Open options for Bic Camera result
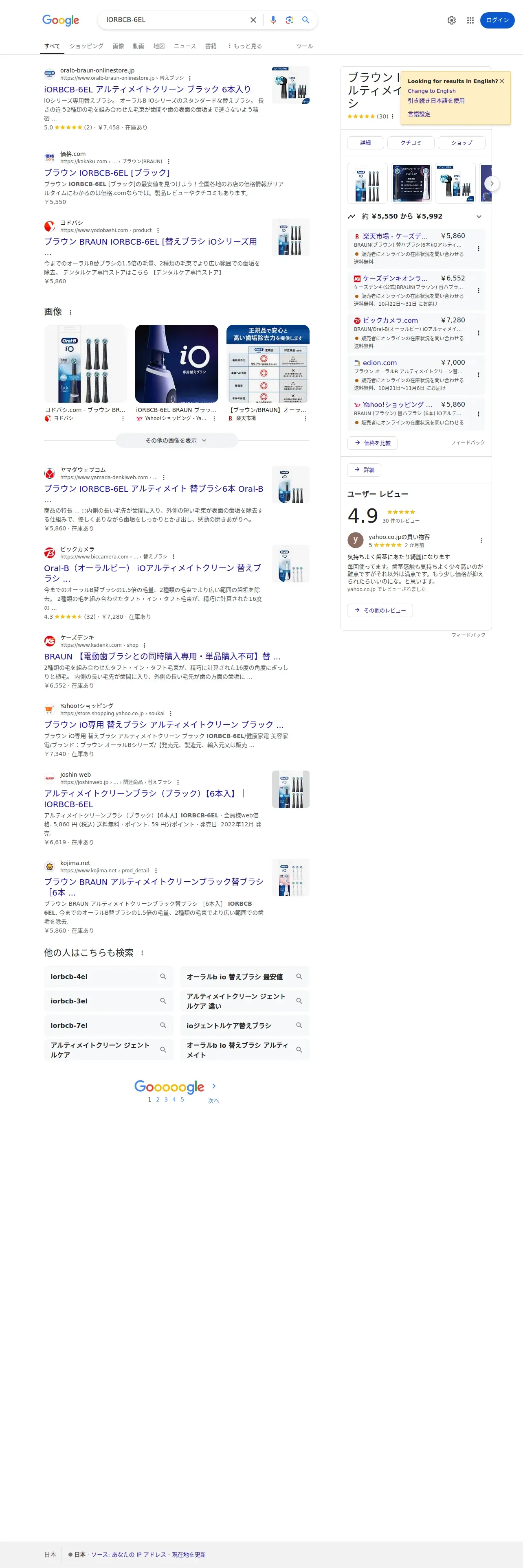Screen dimensions: 523x1568 pos(174,557)
